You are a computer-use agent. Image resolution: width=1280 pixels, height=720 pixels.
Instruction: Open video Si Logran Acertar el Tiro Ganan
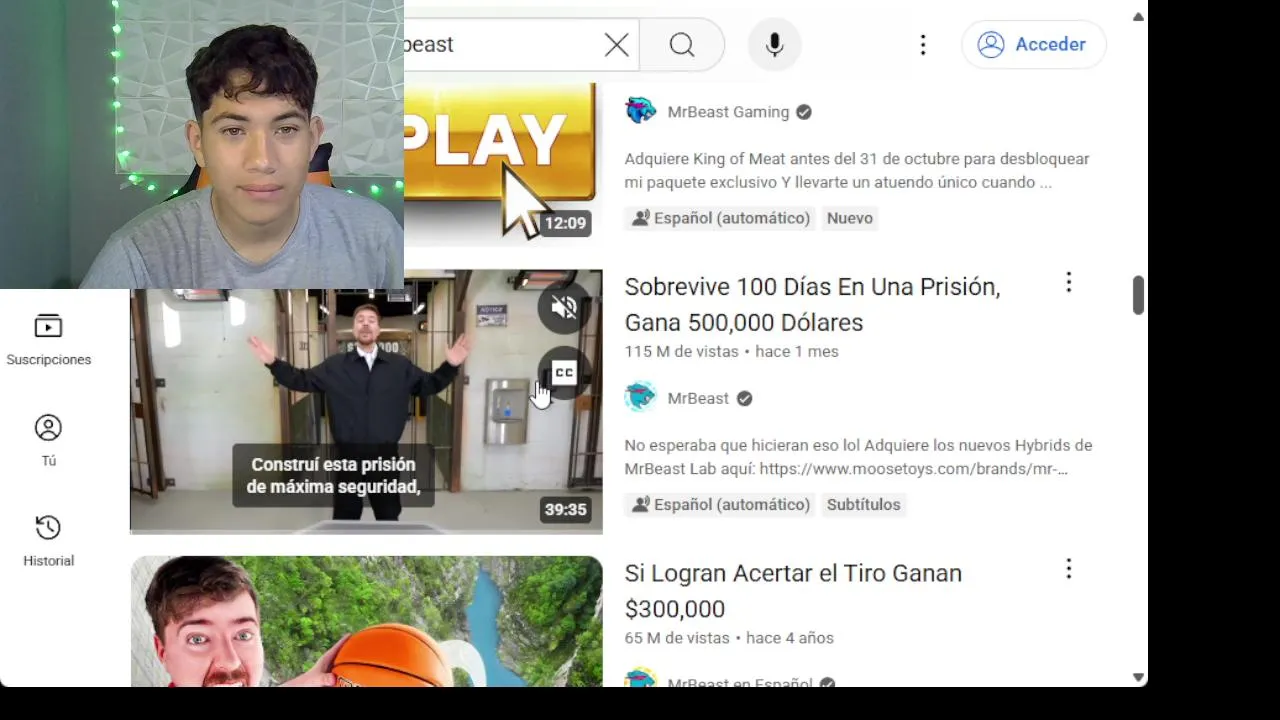coord(793,591)
